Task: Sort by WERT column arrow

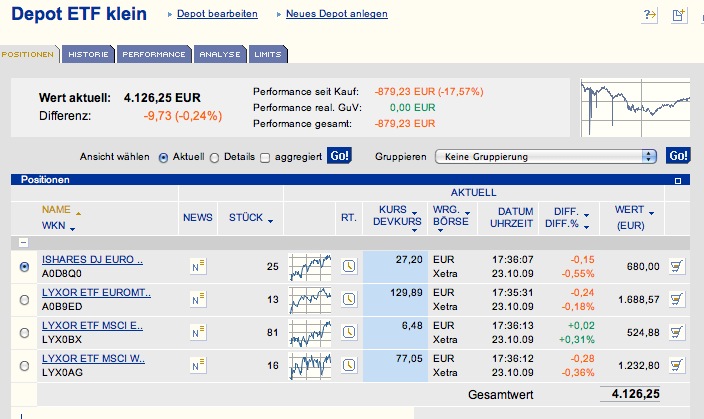Action: pos(651,212)
